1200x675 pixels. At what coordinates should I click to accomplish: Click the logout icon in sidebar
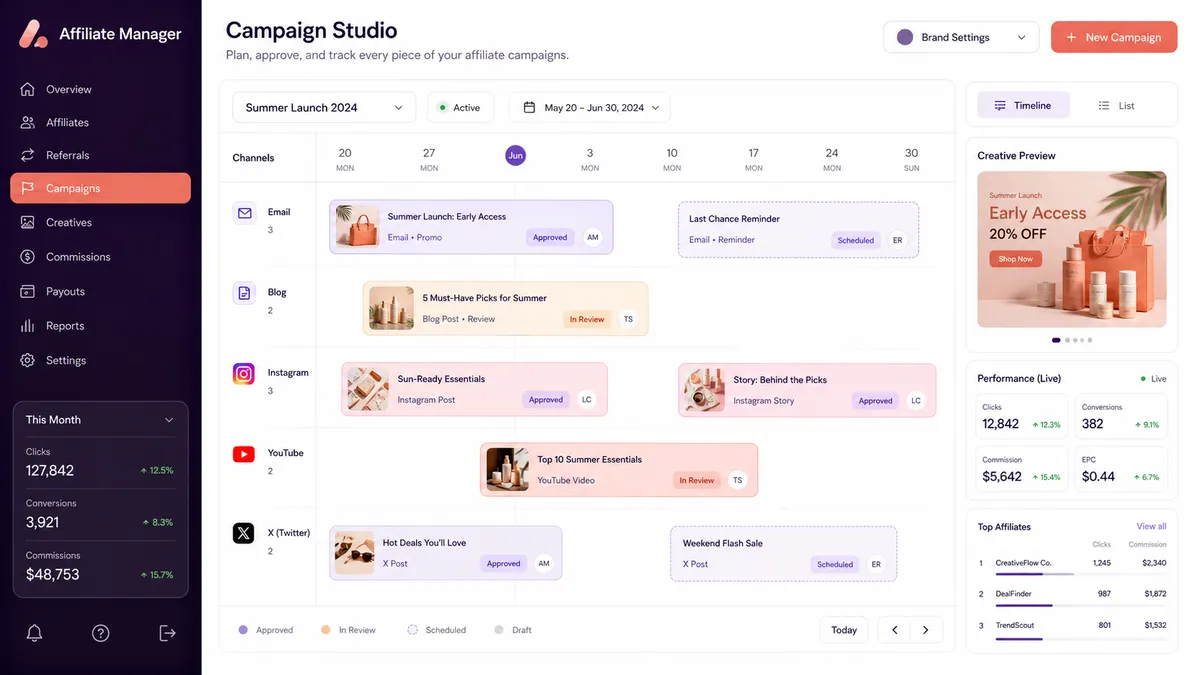pos(167,633)
